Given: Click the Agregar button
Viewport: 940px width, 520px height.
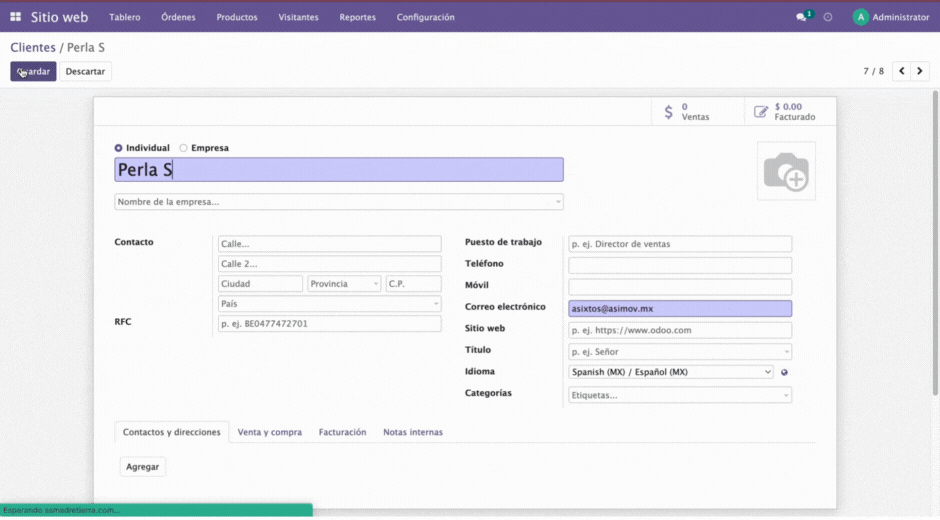Looking at the screenshot, I should point(143,467).
